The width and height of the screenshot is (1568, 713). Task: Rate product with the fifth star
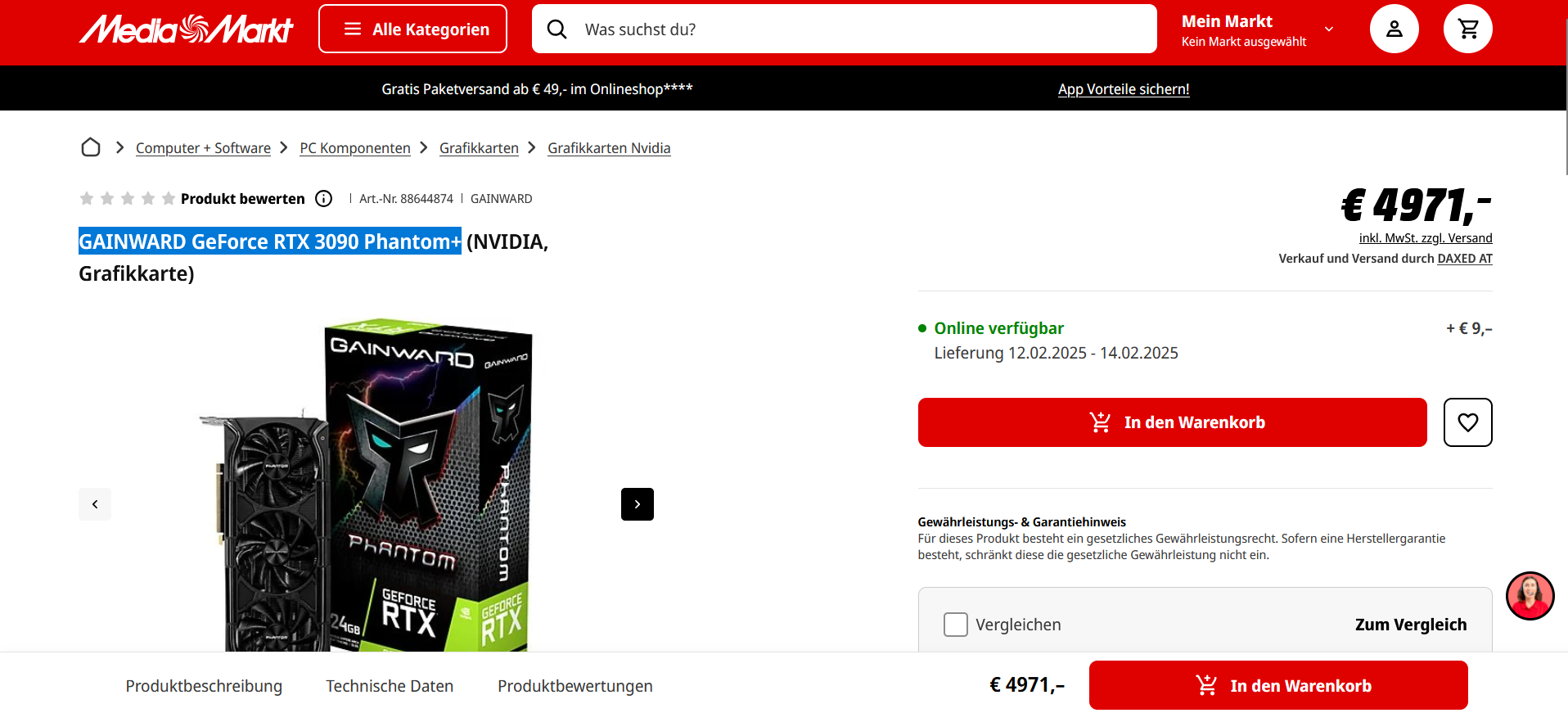tap(169, 199)
